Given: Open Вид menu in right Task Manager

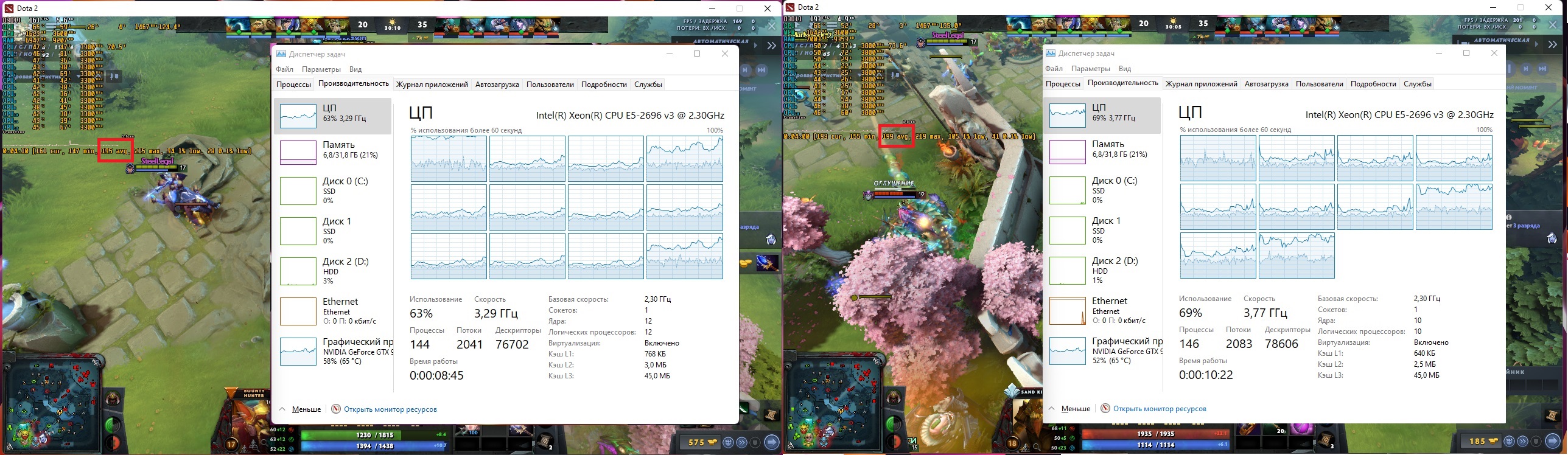Looking at the screenshot, I should tap(1125, 69).
